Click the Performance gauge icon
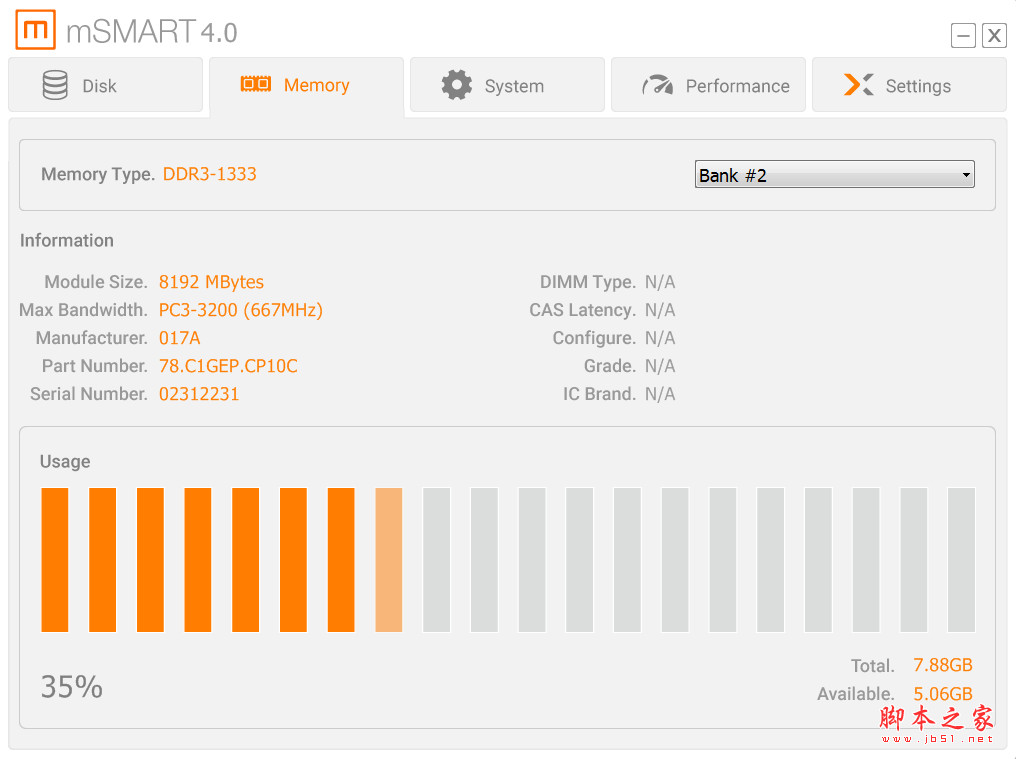1016x759 pixels. coord(658,85)
